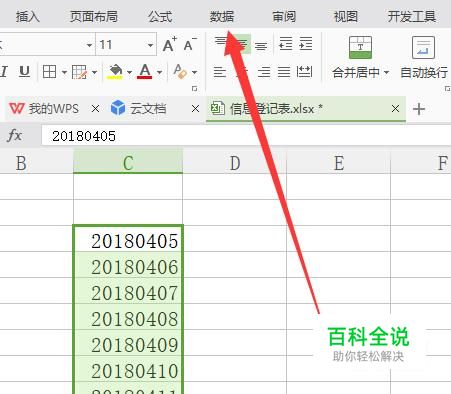Toggle underline formatting
451x394 pixels.
tap(24, 71)
